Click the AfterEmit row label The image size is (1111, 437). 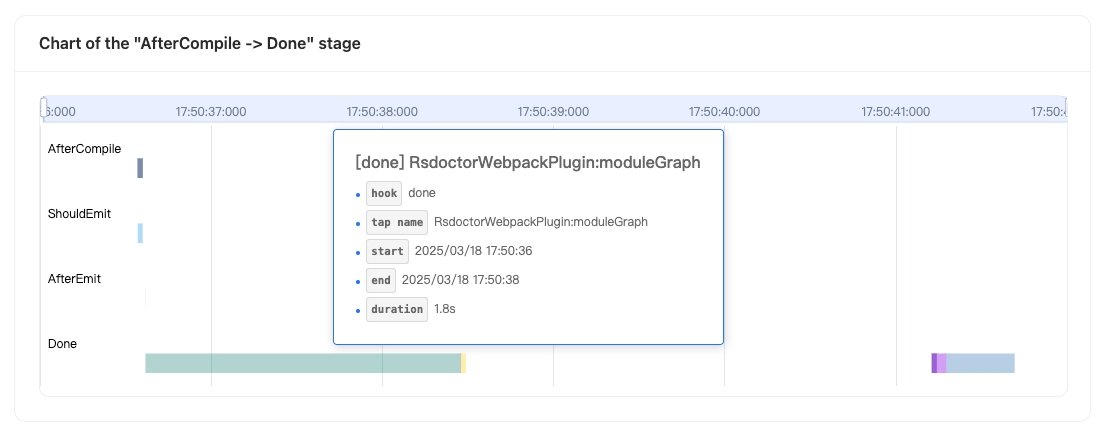74,279
